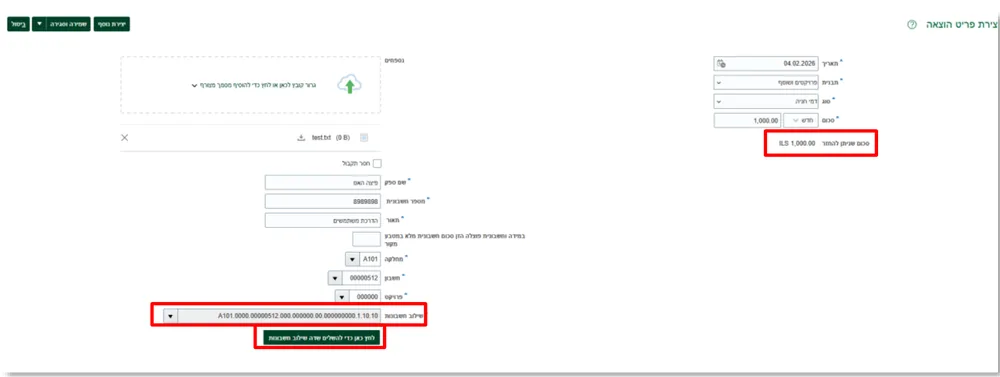Viewport: 1000px width, 377px height.
Task: Click the date field showing 04.02.2026
Action: pyautogui.click(x=766, y=63)
